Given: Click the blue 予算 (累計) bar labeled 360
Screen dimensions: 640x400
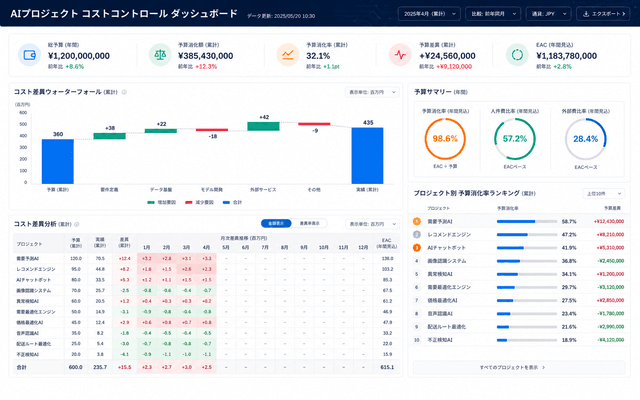Looking at the screenshot, I should click(x=58, y=161).
